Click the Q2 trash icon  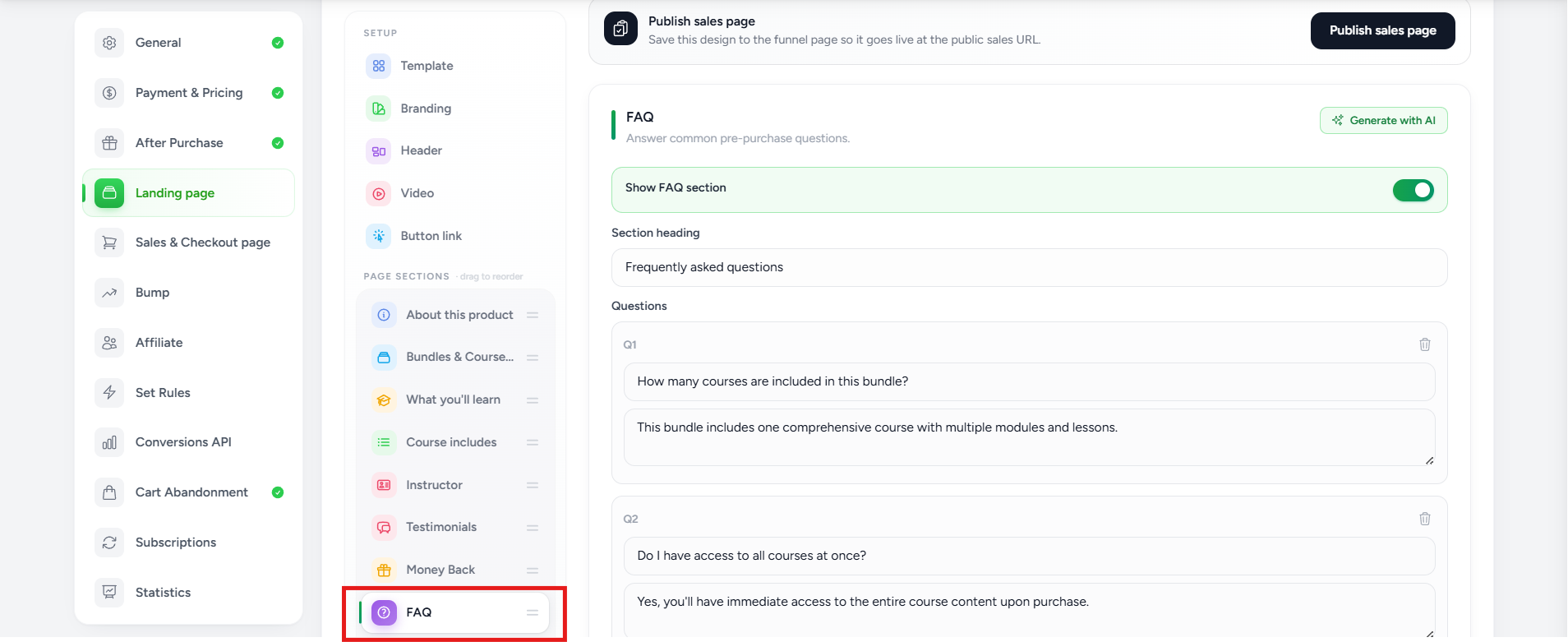pos(1424,519)
